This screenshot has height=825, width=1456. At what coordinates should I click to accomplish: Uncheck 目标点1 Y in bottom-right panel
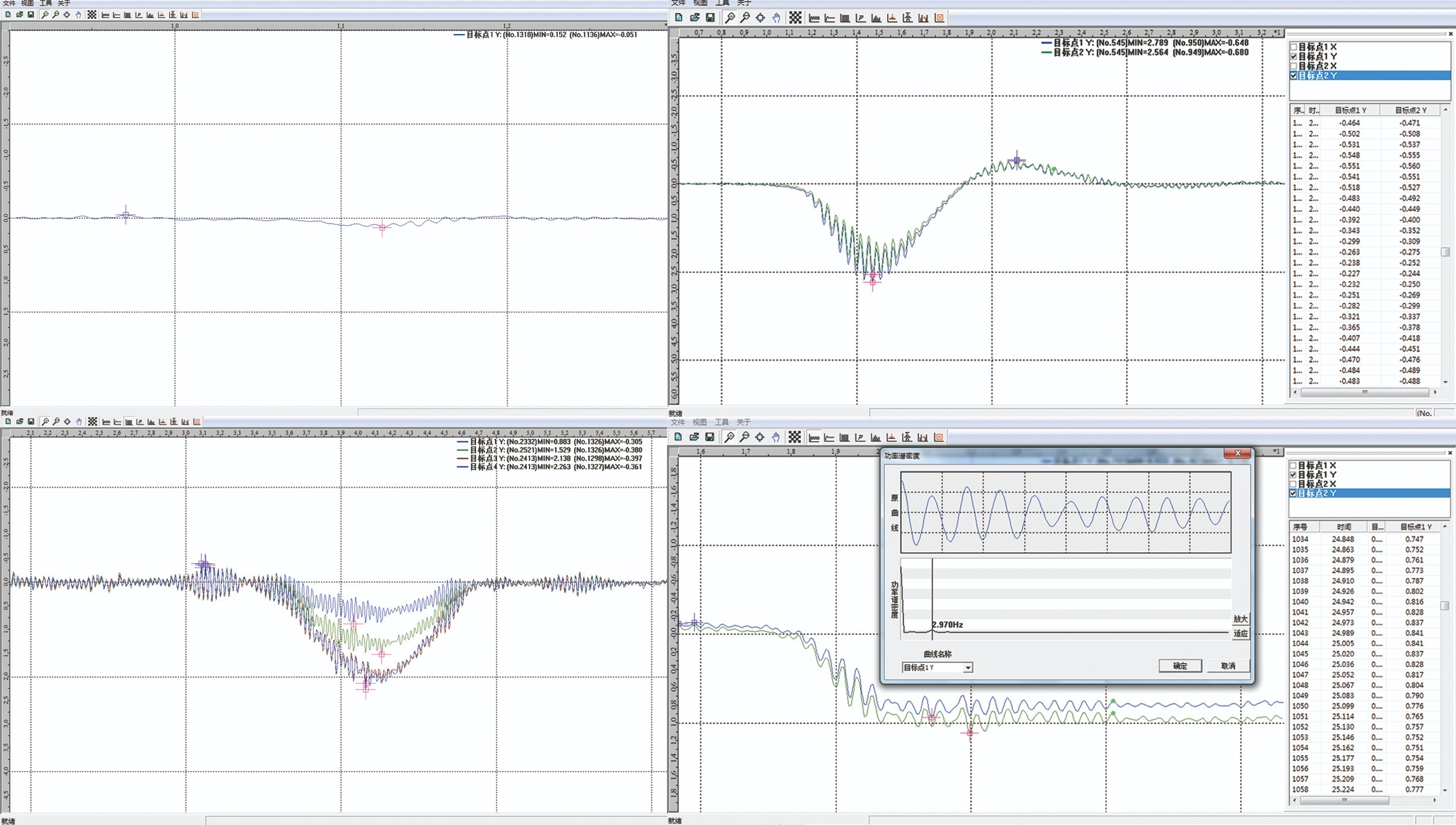click(1293, 475)
